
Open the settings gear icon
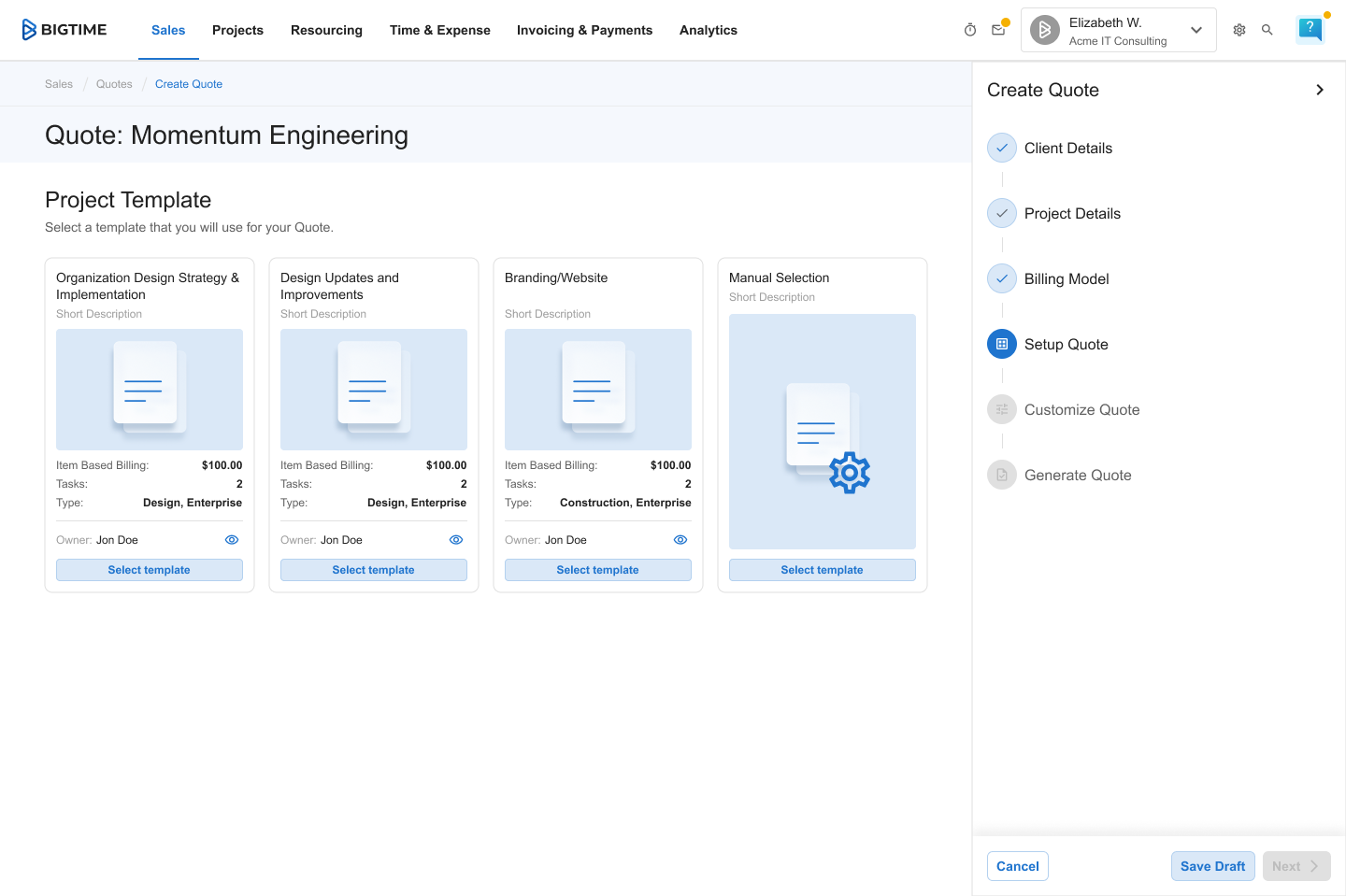1239,30
